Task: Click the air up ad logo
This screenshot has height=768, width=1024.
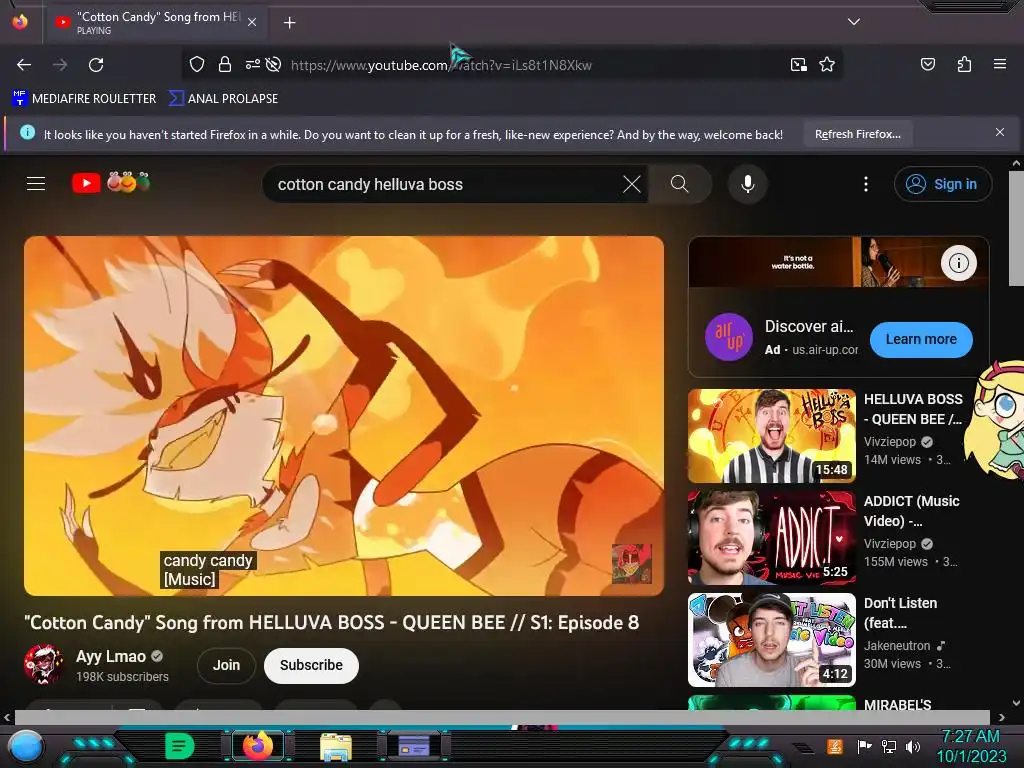Action: tap(729, 337)
